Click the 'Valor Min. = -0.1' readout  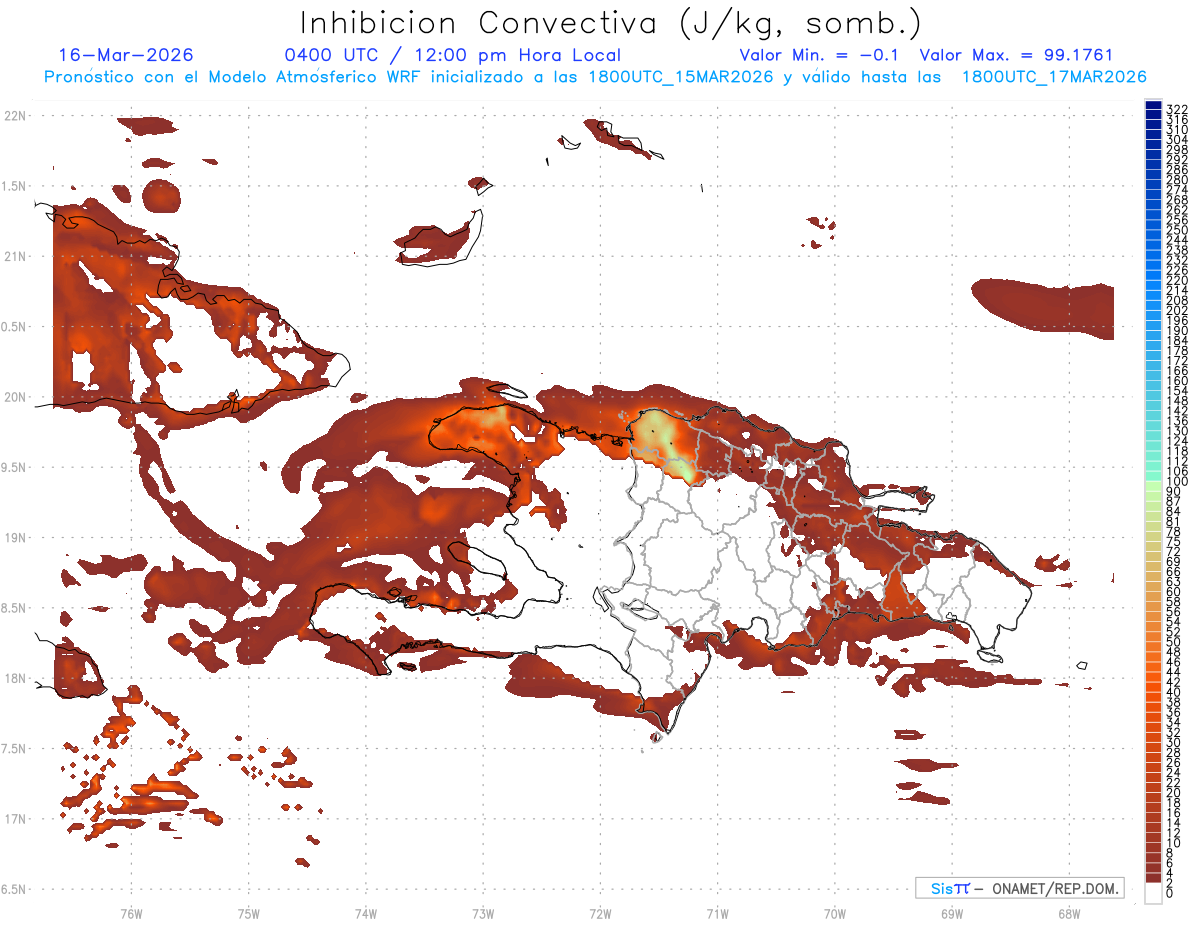pos(820,56)
